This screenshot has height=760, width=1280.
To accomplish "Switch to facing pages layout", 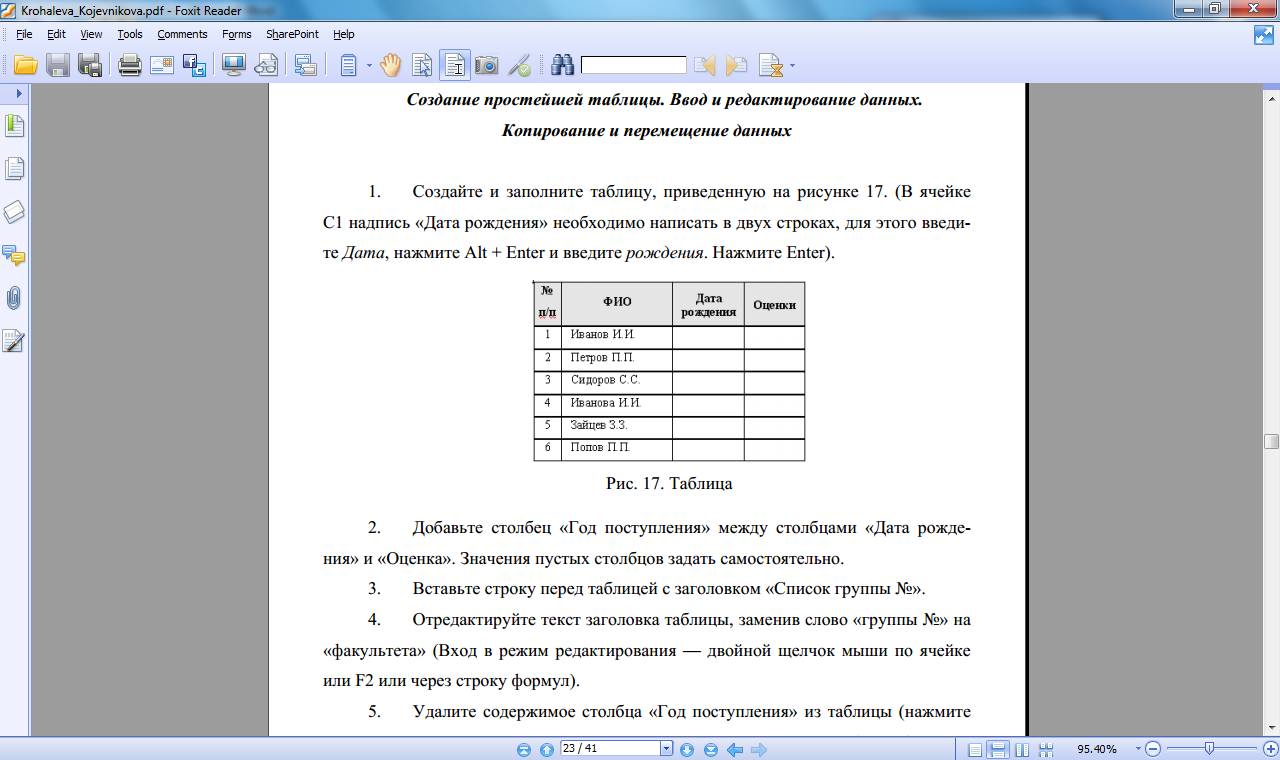I will (1022, 749).
